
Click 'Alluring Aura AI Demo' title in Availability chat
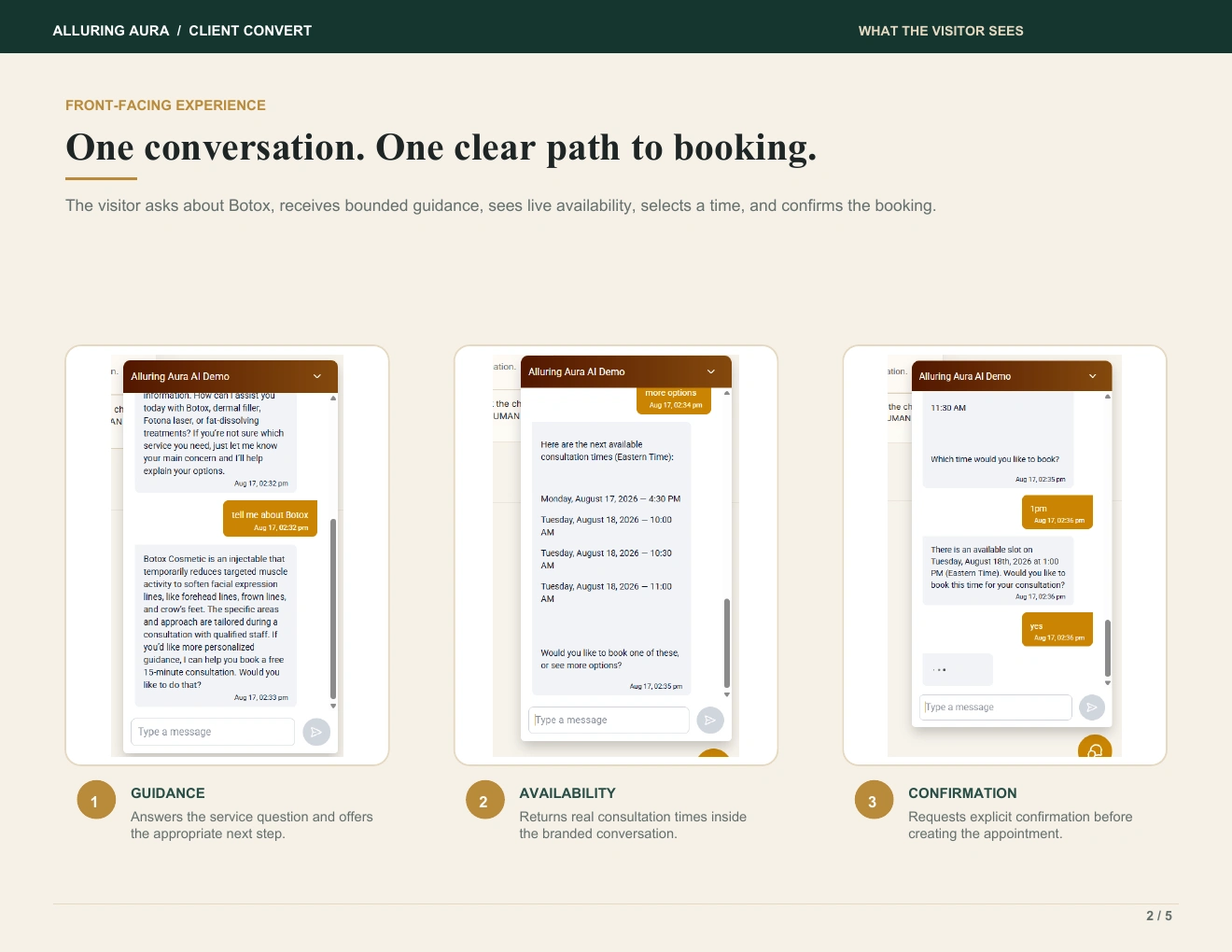(577, 371)
